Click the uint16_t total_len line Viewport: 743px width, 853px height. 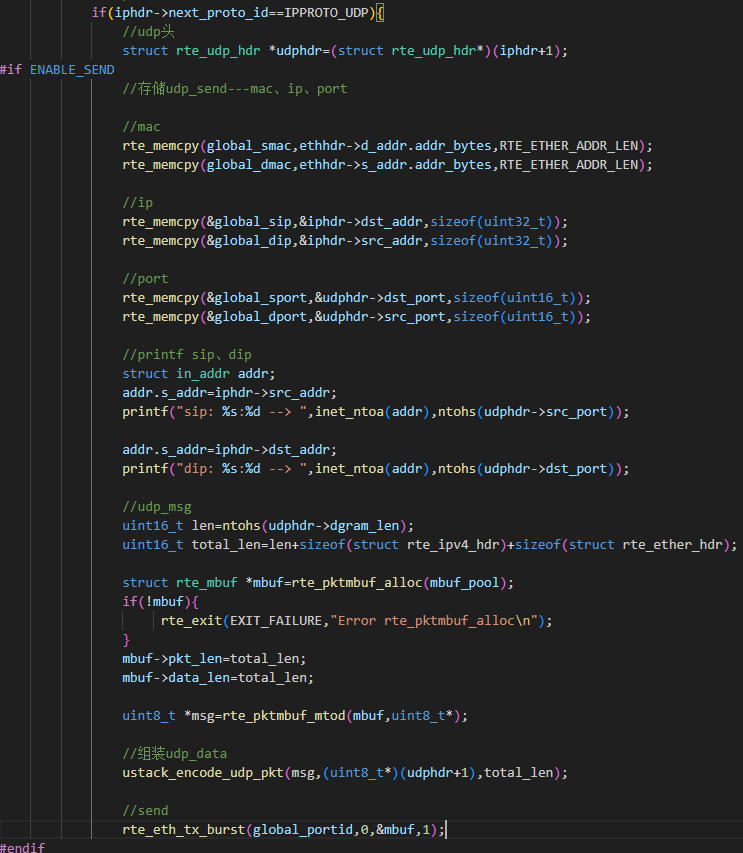pos(430,545)
